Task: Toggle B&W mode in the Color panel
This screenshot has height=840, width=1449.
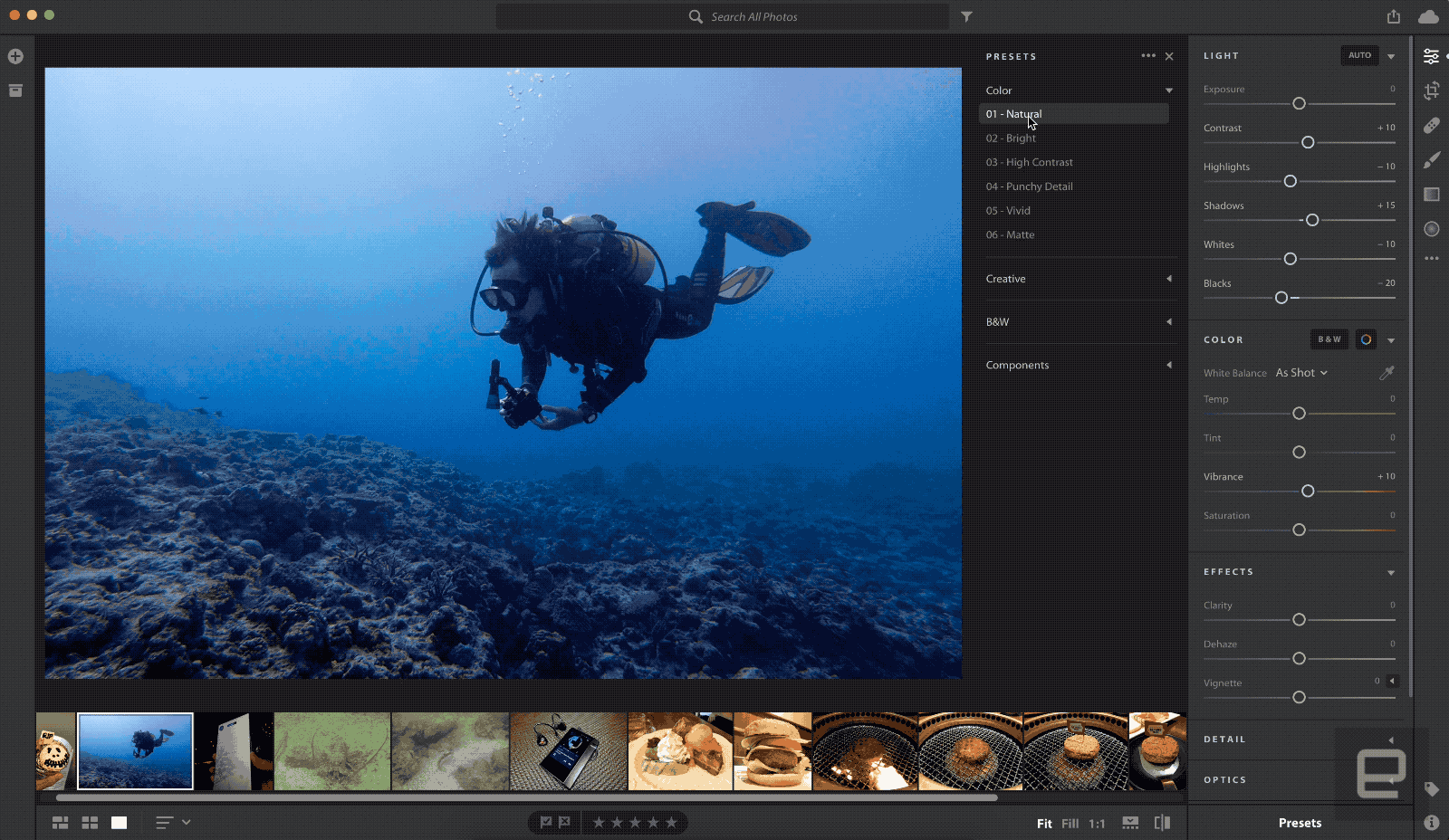Action: (1329, 339)
